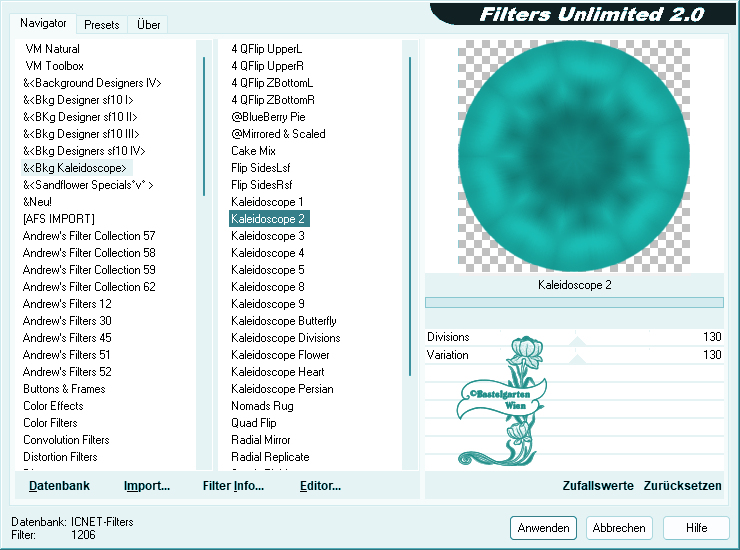The image size is (740, 550).
Task: Select &<Bkg Designer sf10 I> category
Action: click(x=78, y=100)
